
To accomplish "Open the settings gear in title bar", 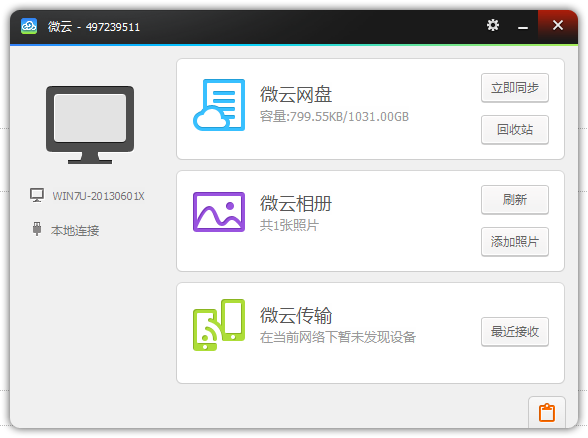I will point(492,26).
